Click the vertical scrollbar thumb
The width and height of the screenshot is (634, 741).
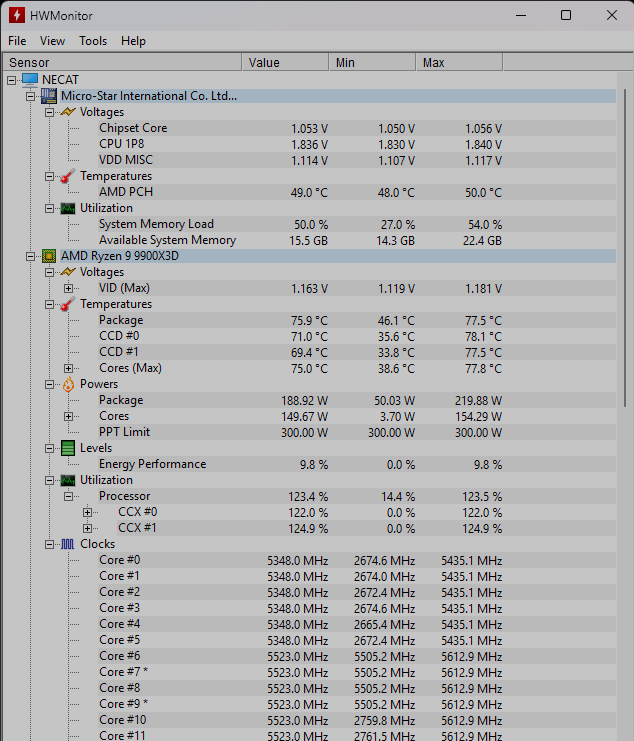[x=625, y=248]
